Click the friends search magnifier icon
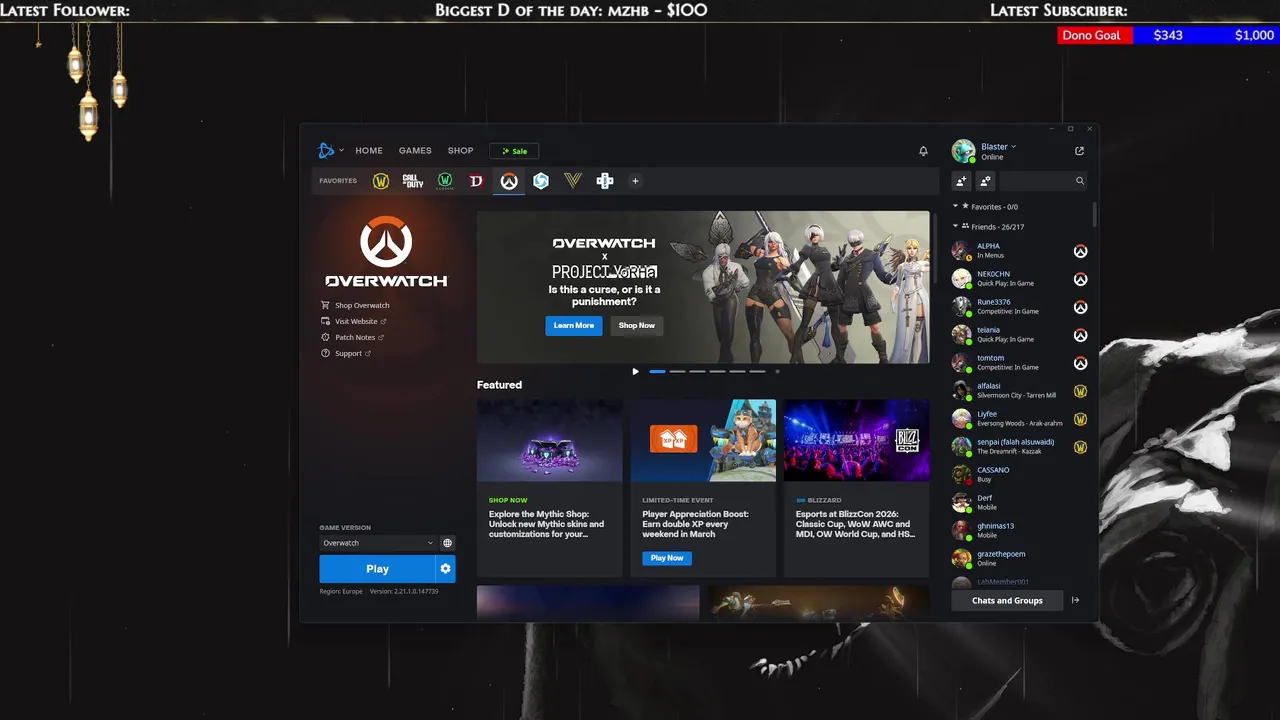1280x720 pixels. (1080, 181)
